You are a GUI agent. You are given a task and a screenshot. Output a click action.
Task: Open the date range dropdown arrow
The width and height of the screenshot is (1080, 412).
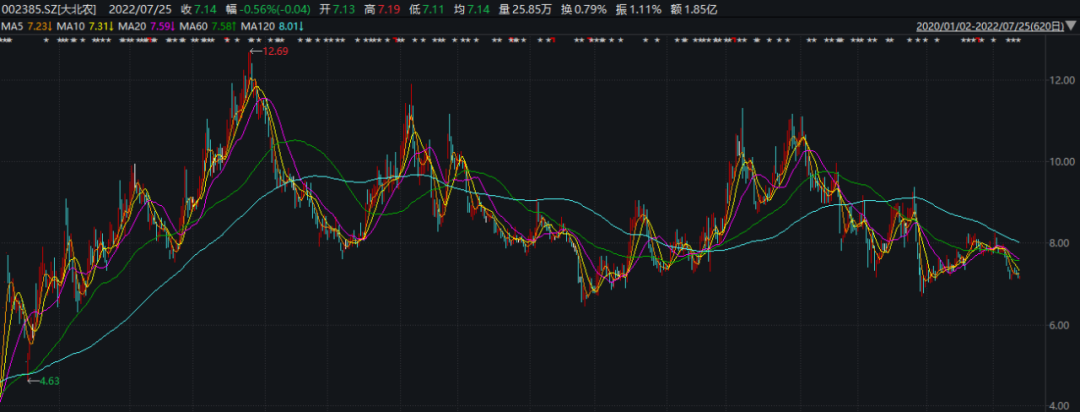coord(1071,26)
